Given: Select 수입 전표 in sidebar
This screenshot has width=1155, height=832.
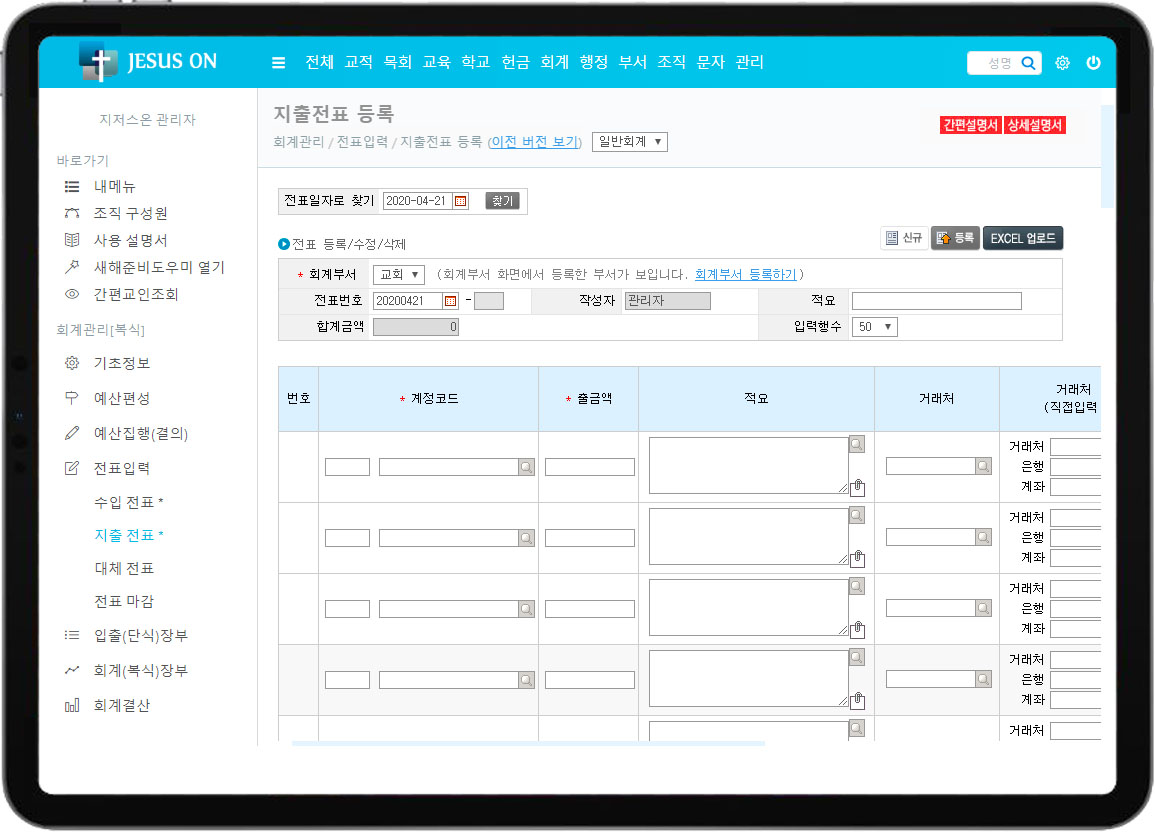Looking at the screenshot, I should 128,502.
